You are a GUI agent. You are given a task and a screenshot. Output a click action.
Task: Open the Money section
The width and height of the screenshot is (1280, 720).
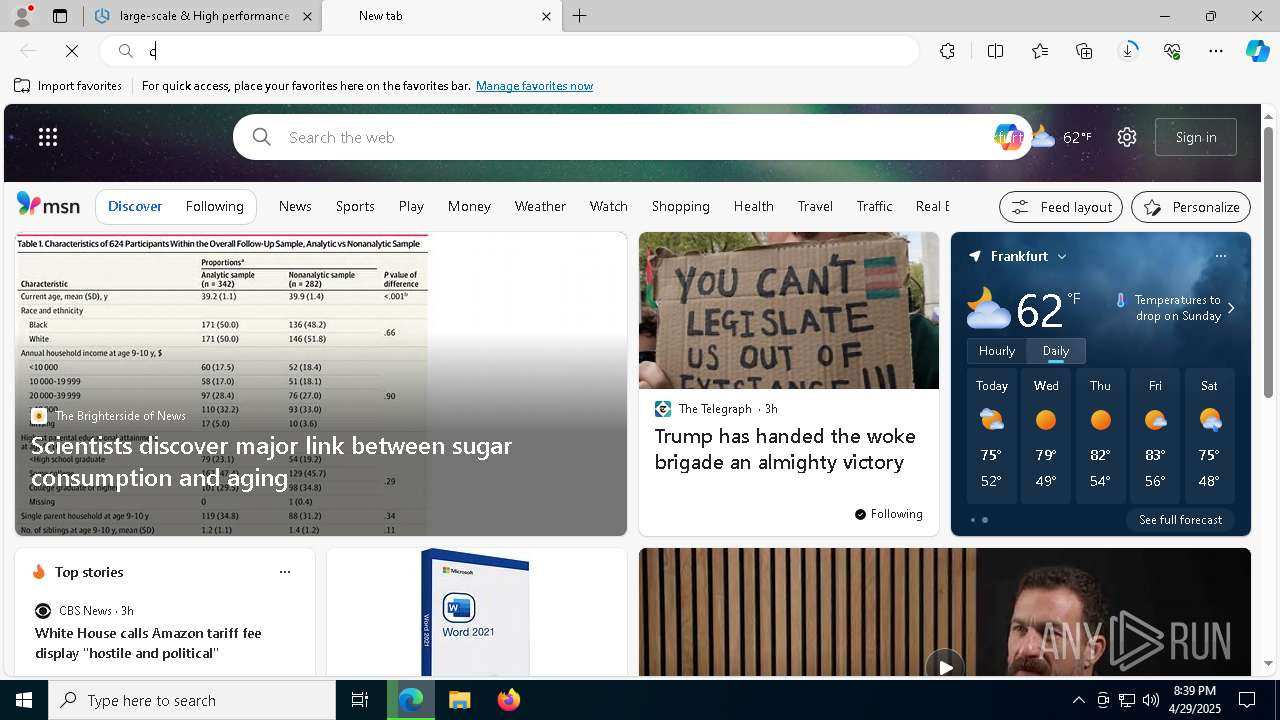pos(469,206)
